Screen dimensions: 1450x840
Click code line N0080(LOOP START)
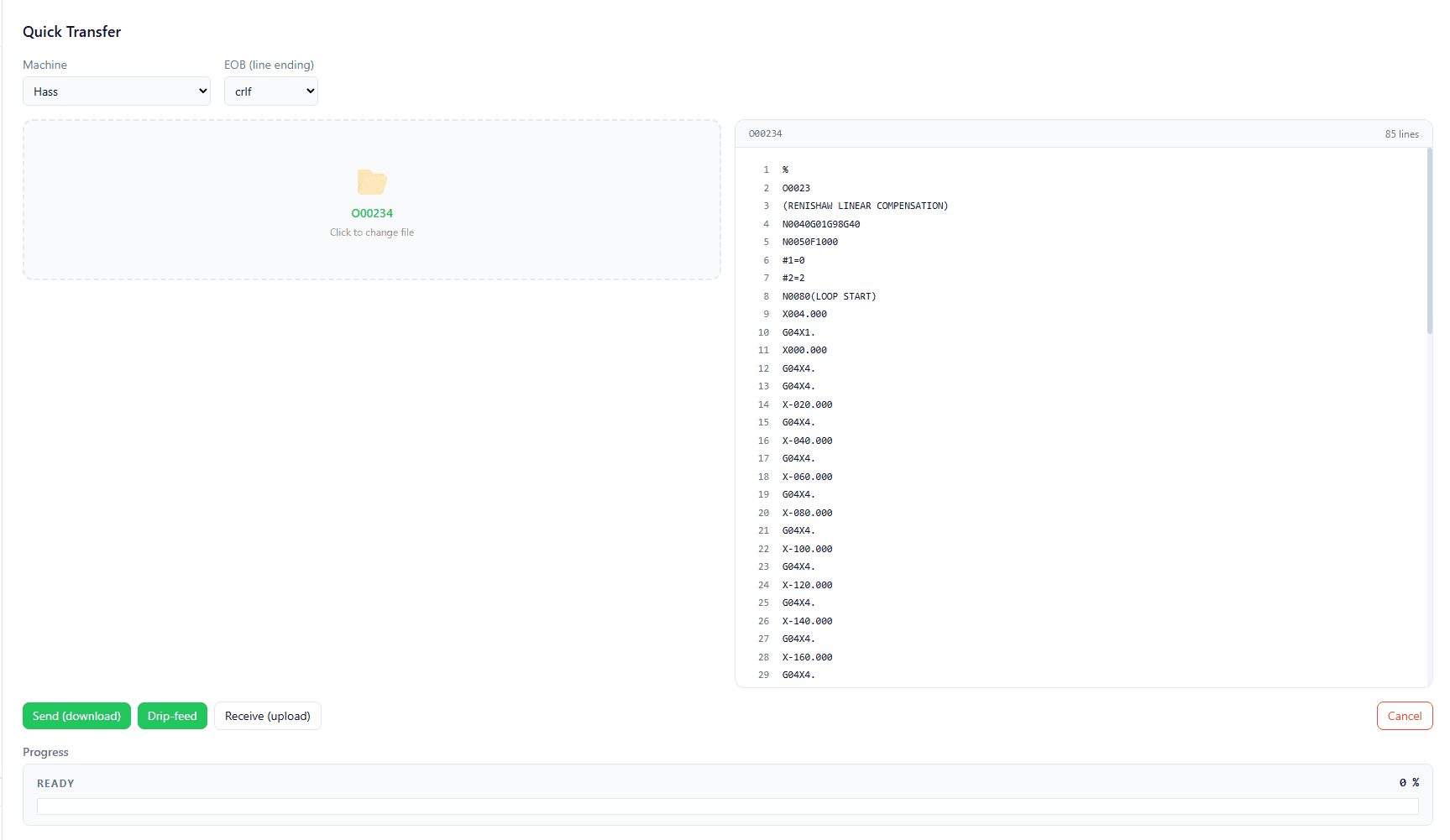pyautogui.click(x=829, y=296)
